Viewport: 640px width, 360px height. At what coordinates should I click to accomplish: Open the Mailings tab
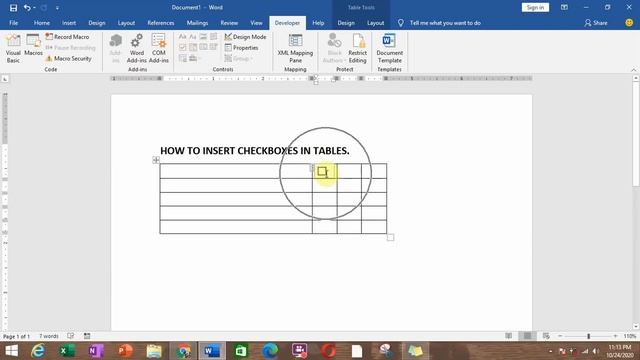click(197, 23)
